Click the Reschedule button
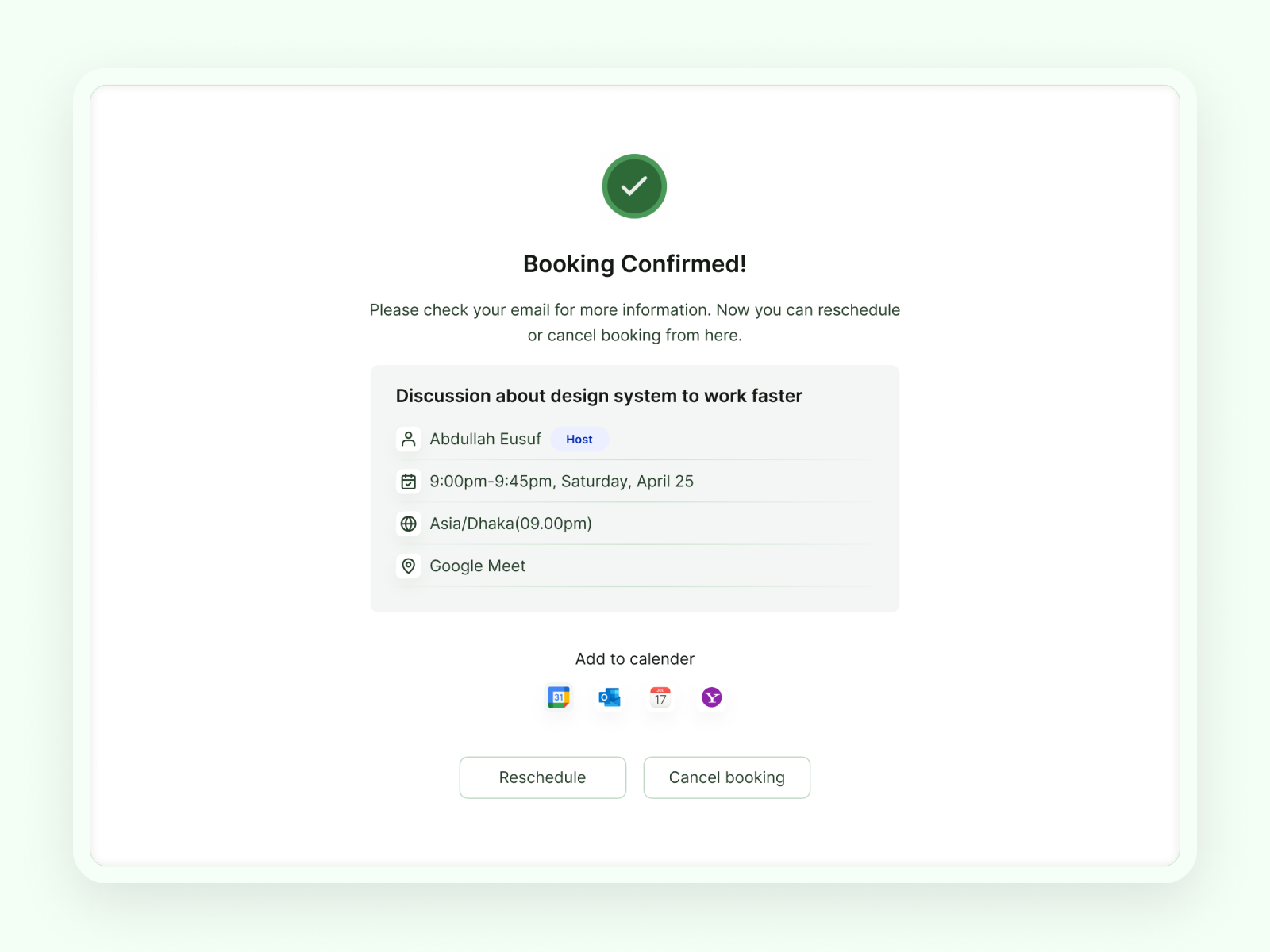The width and height of the screenshot is (1270, 952). point(542,777)
